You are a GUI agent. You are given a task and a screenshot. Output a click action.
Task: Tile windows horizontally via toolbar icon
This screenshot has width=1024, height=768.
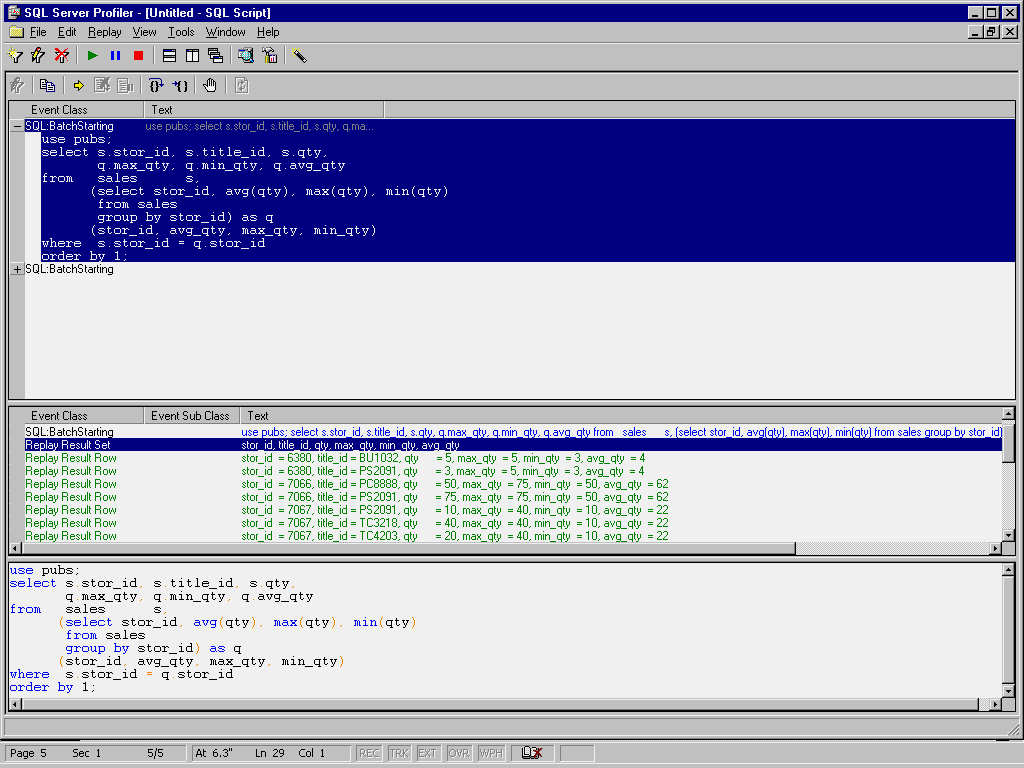(169, 56)
